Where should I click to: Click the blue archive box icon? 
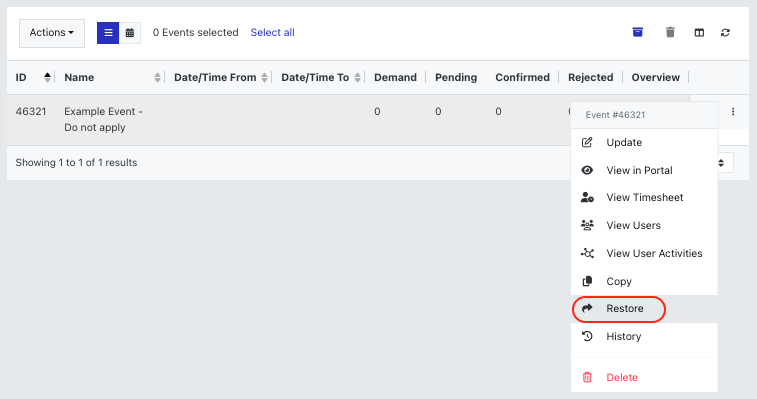tap(637, 32)
